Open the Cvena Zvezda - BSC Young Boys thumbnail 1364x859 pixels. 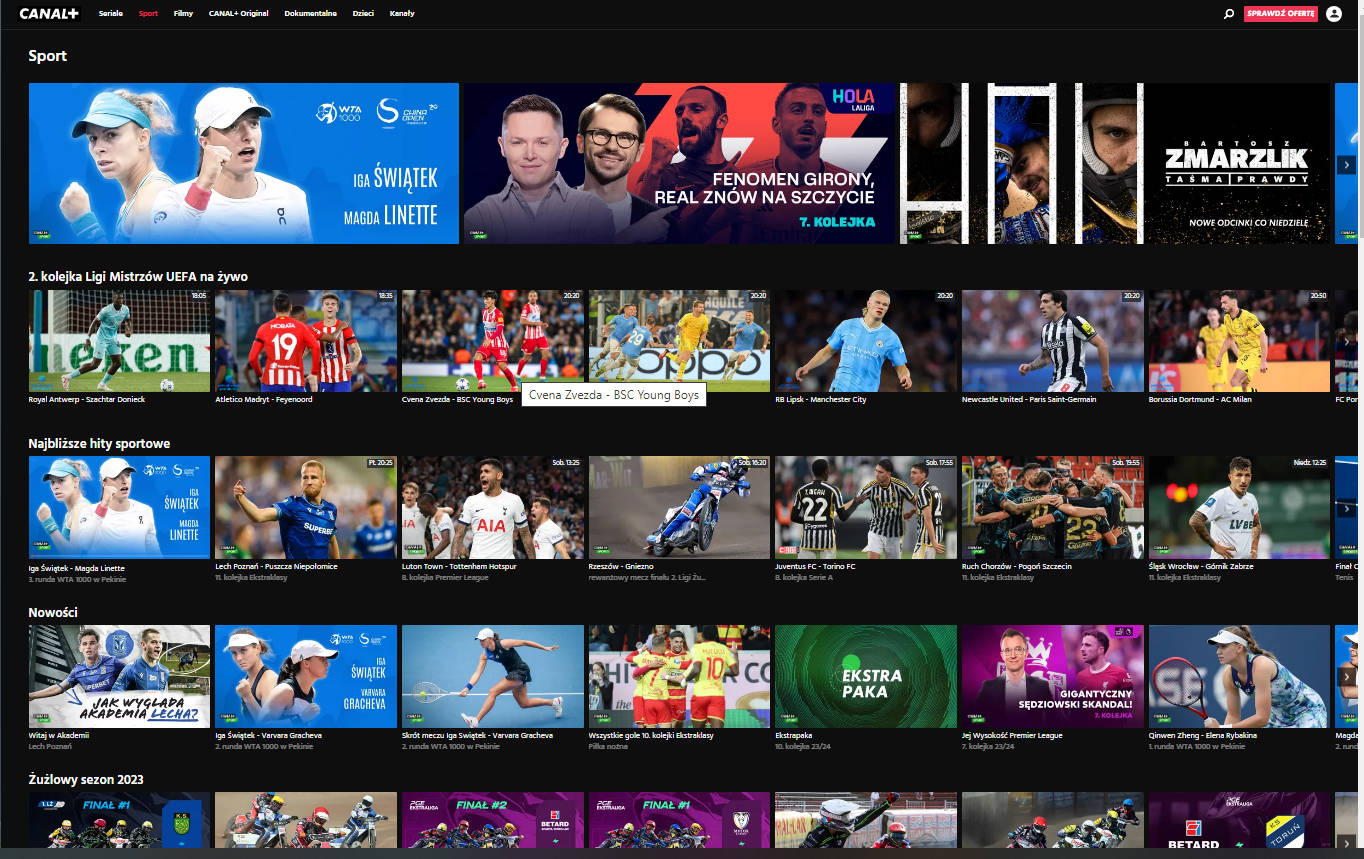point(493,341)
